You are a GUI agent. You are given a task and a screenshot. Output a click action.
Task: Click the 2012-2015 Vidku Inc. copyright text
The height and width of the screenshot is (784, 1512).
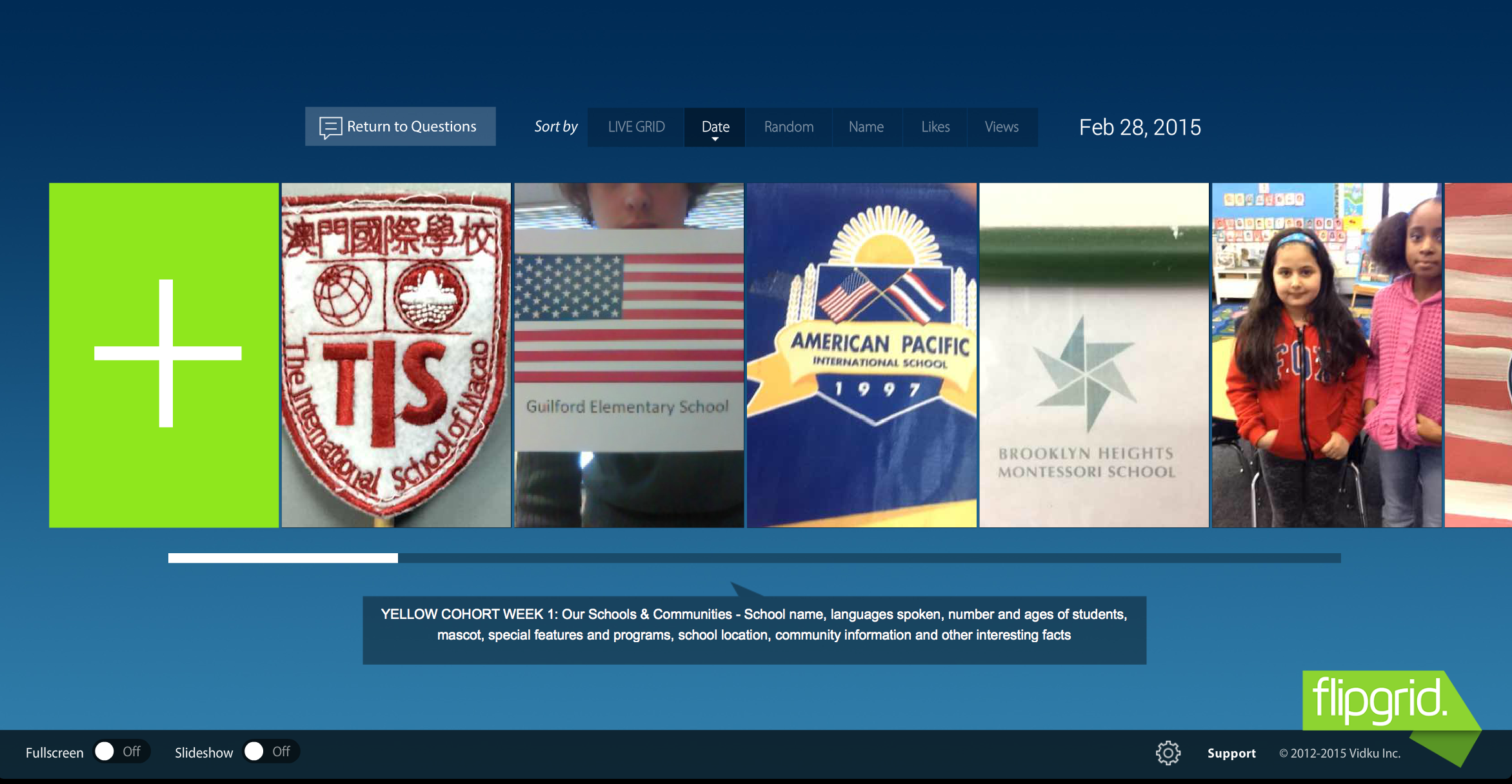point(1340,753)
